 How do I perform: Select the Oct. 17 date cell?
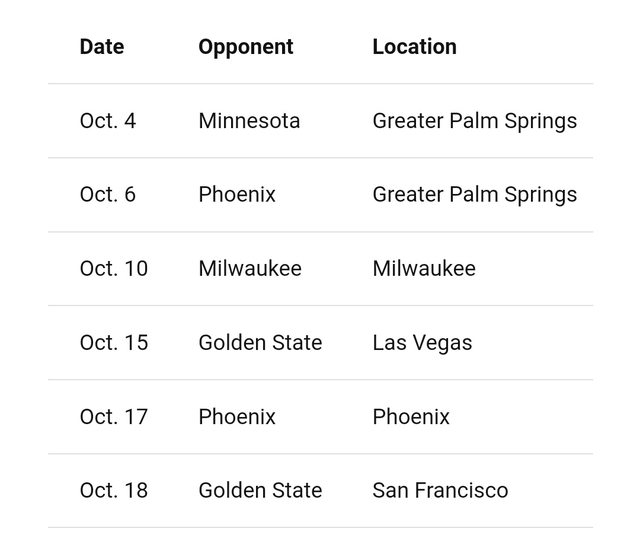click(113, 417)
